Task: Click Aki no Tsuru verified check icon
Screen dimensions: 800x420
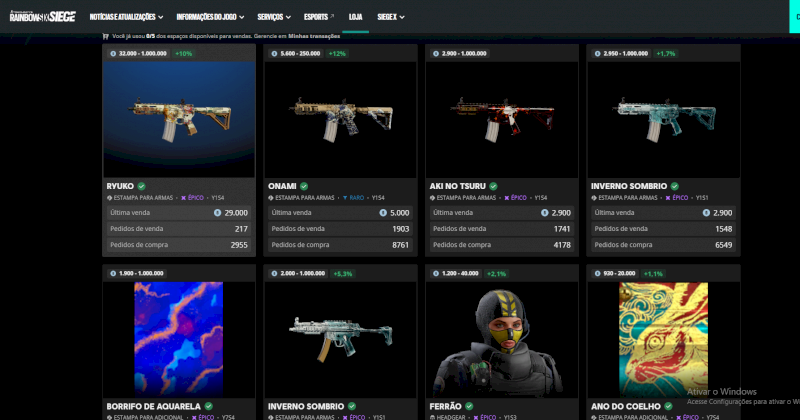Action: [493, 186]
